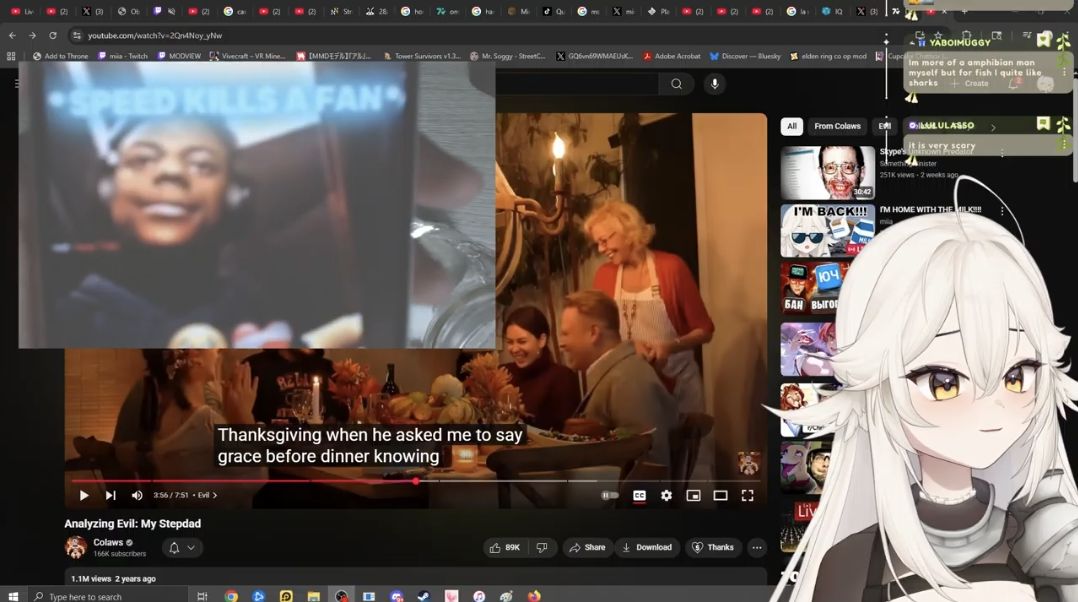This screenshot has height=602, width=1078.
Task: Enter fullscreen video mode
Action: click(747, 495)
